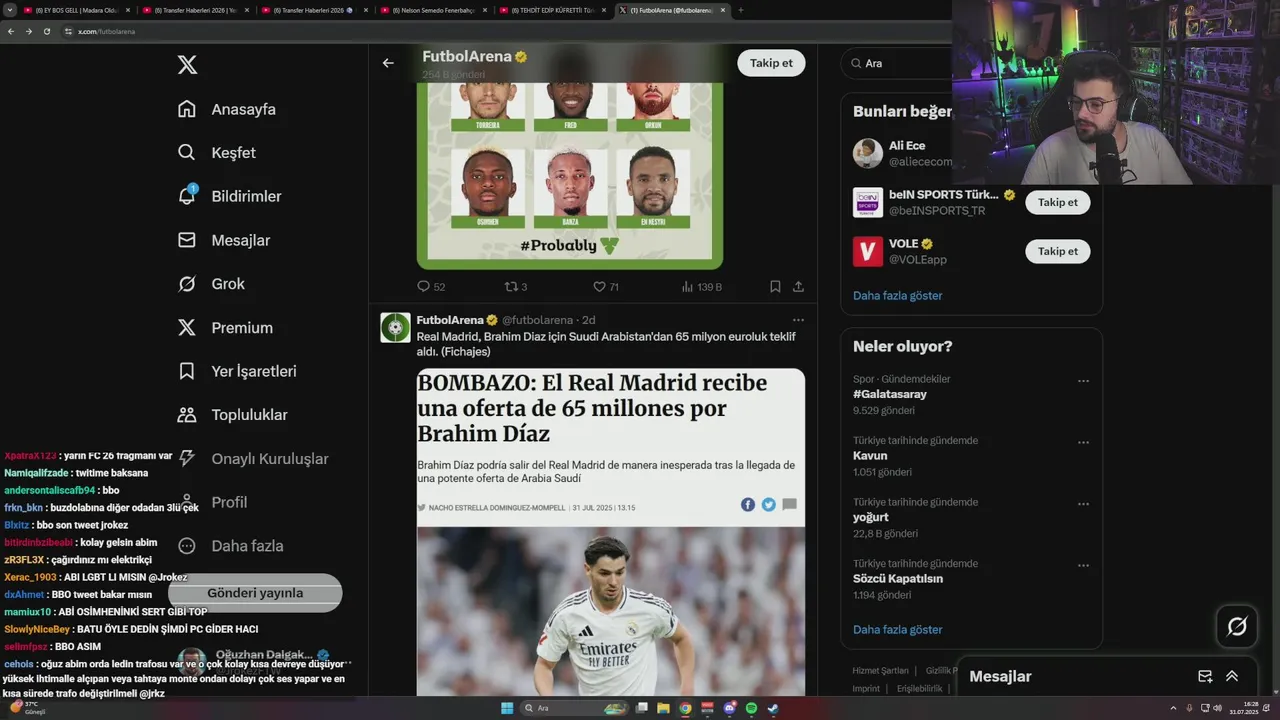Image resolution: width=1280 pixels, height=720 pixels.
Task: Switch to TEHDİT EDİP KÜFRETTİ tab
Action: (x=553, y=10)
